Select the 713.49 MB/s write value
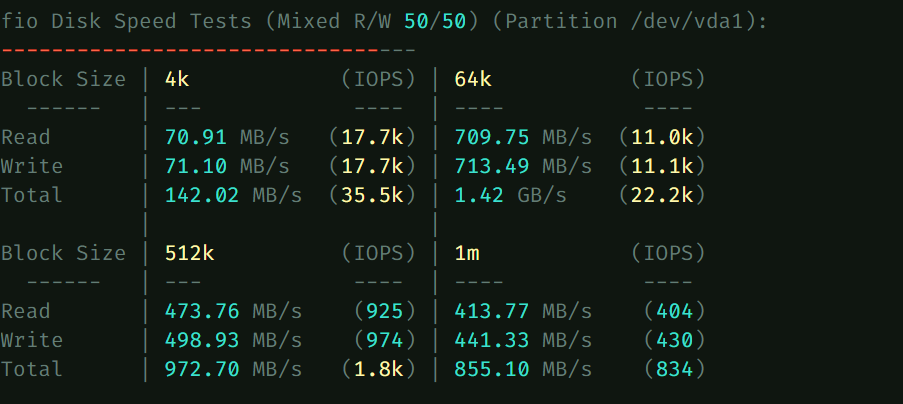Viewport: 903px width, 404px height. pos(523,166)
